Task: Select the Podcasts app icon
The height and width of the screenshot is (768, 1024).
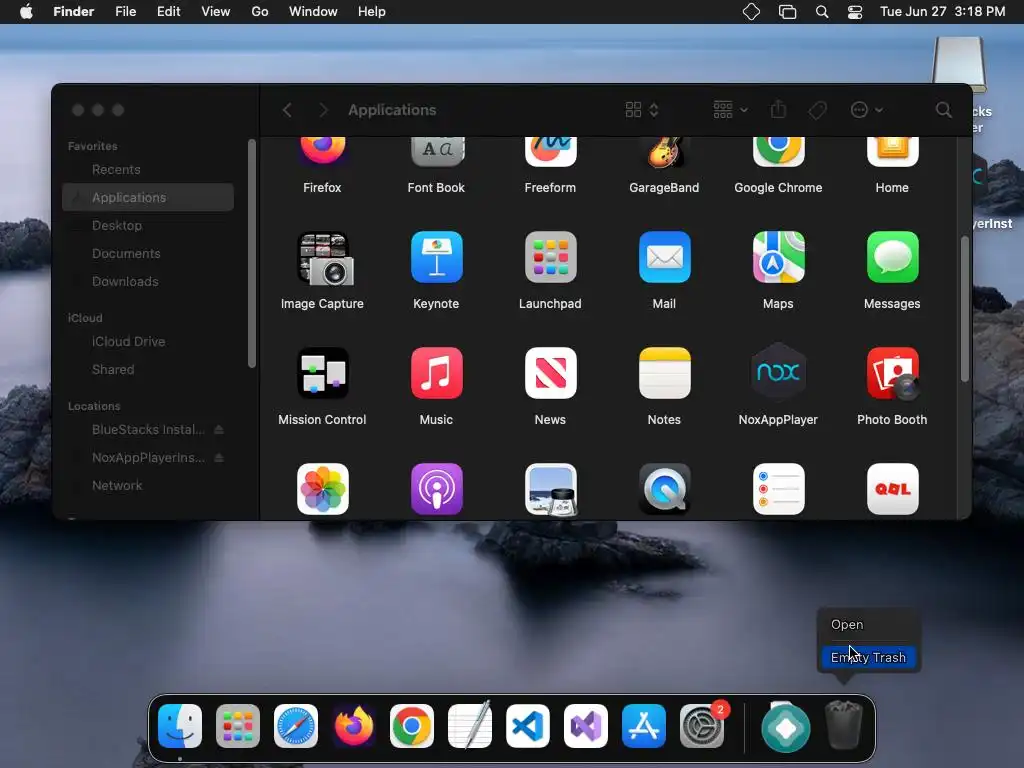Action: click(x=436, y=489)
